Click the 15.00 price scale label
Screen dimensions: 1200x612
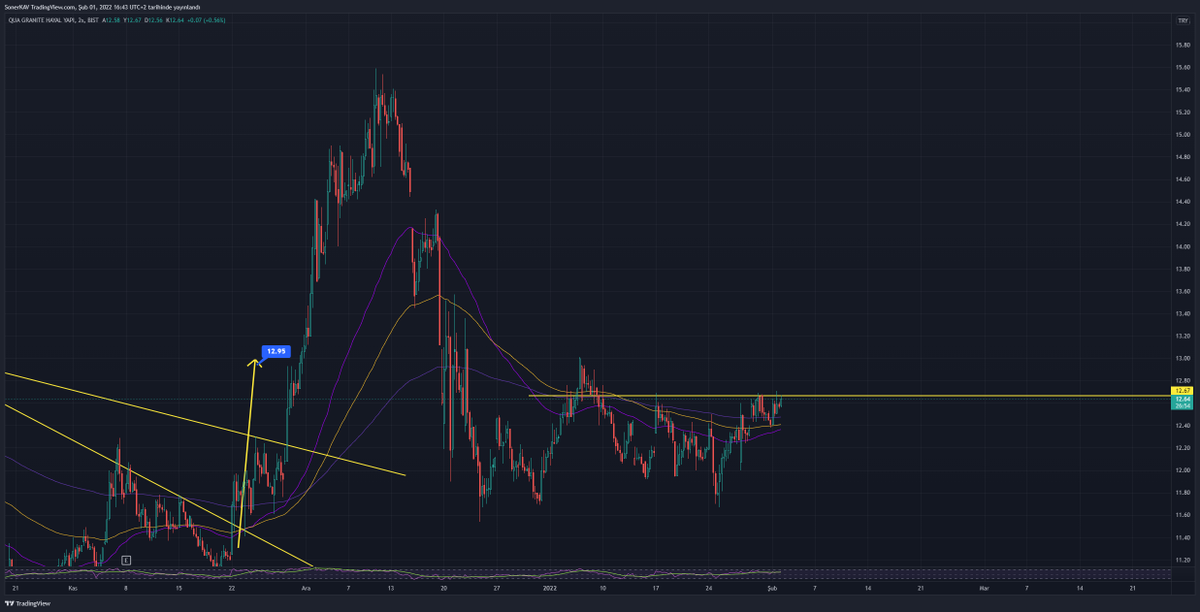pyautogui.click(x=1182, y=135)
